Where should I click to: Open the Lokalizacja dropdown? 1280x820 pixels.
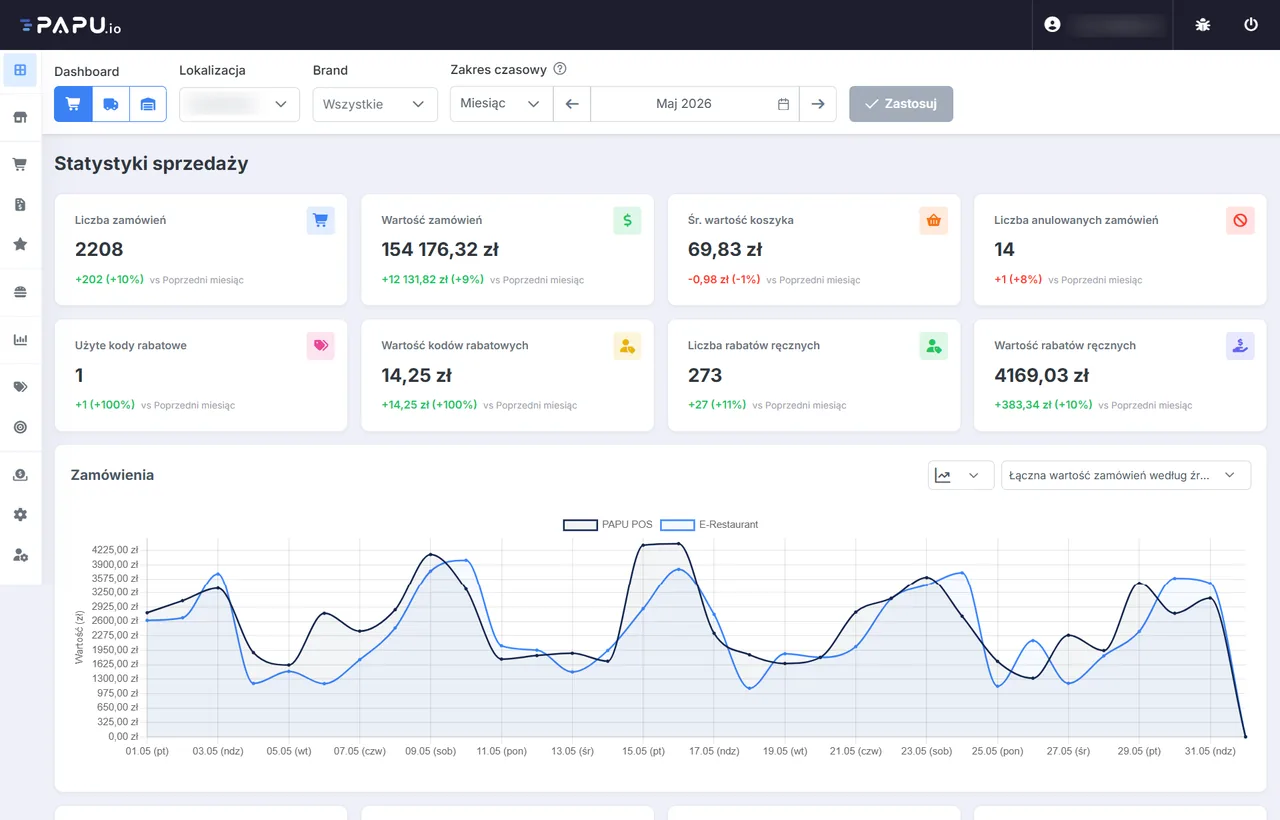tap(239, 104)
